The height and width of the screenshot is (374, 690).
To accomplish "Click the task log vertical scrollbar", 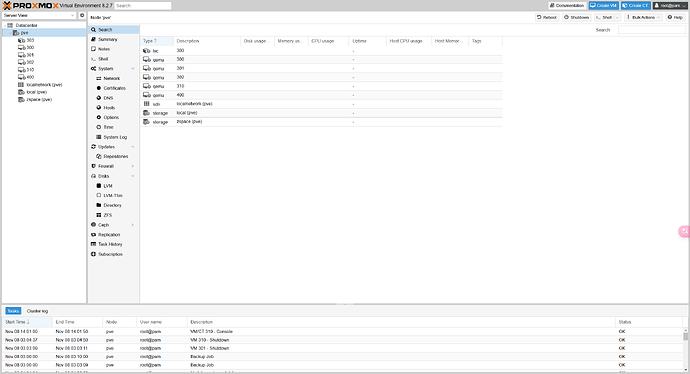I will tap(686, 336).
